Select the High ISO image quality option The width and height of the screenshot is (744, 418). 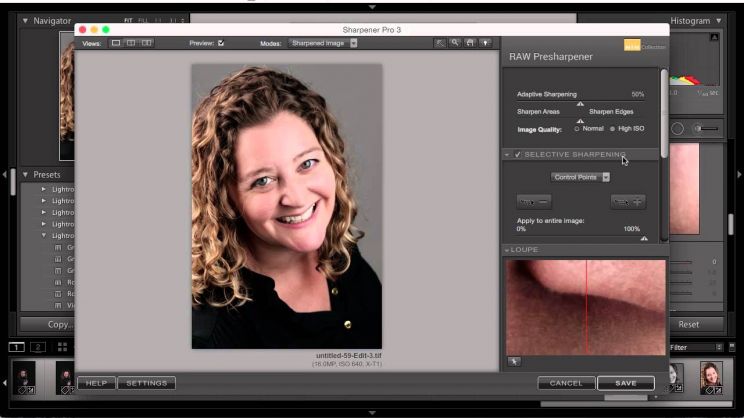tap(612, 129)
